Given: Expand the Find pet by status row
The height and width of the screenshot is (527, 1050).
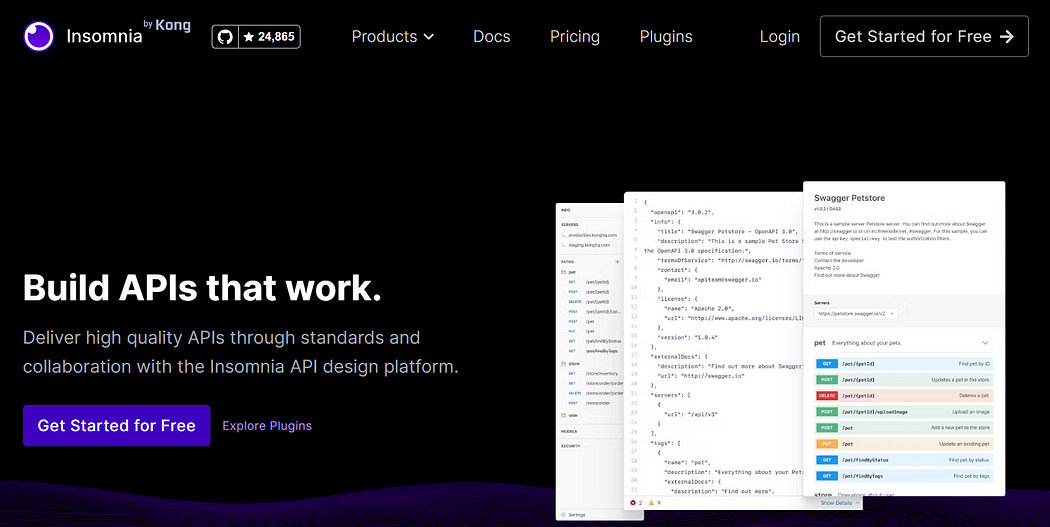Looking at the screenshot, I should tap(904, 460).
